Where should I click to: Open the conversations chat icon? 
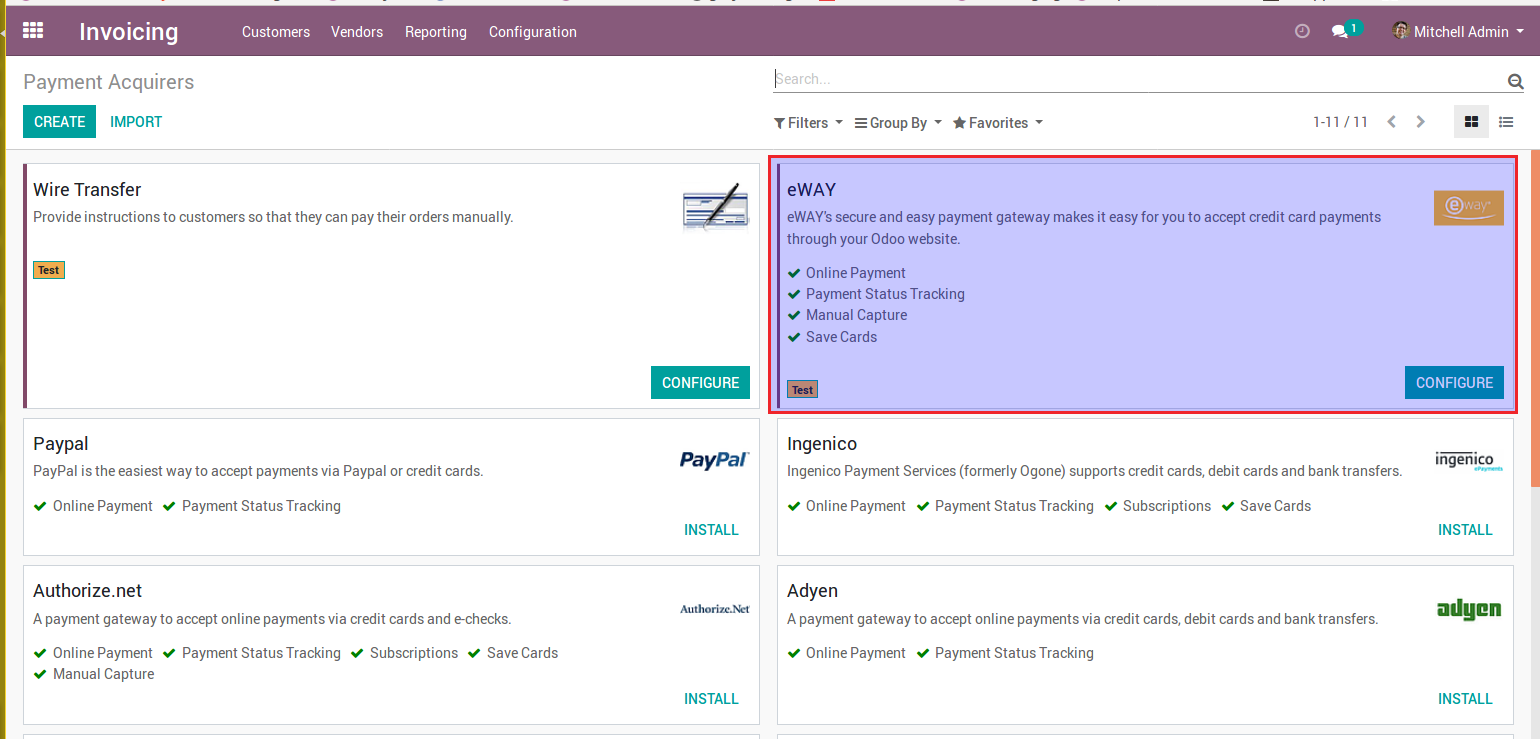coord(1340,32)
